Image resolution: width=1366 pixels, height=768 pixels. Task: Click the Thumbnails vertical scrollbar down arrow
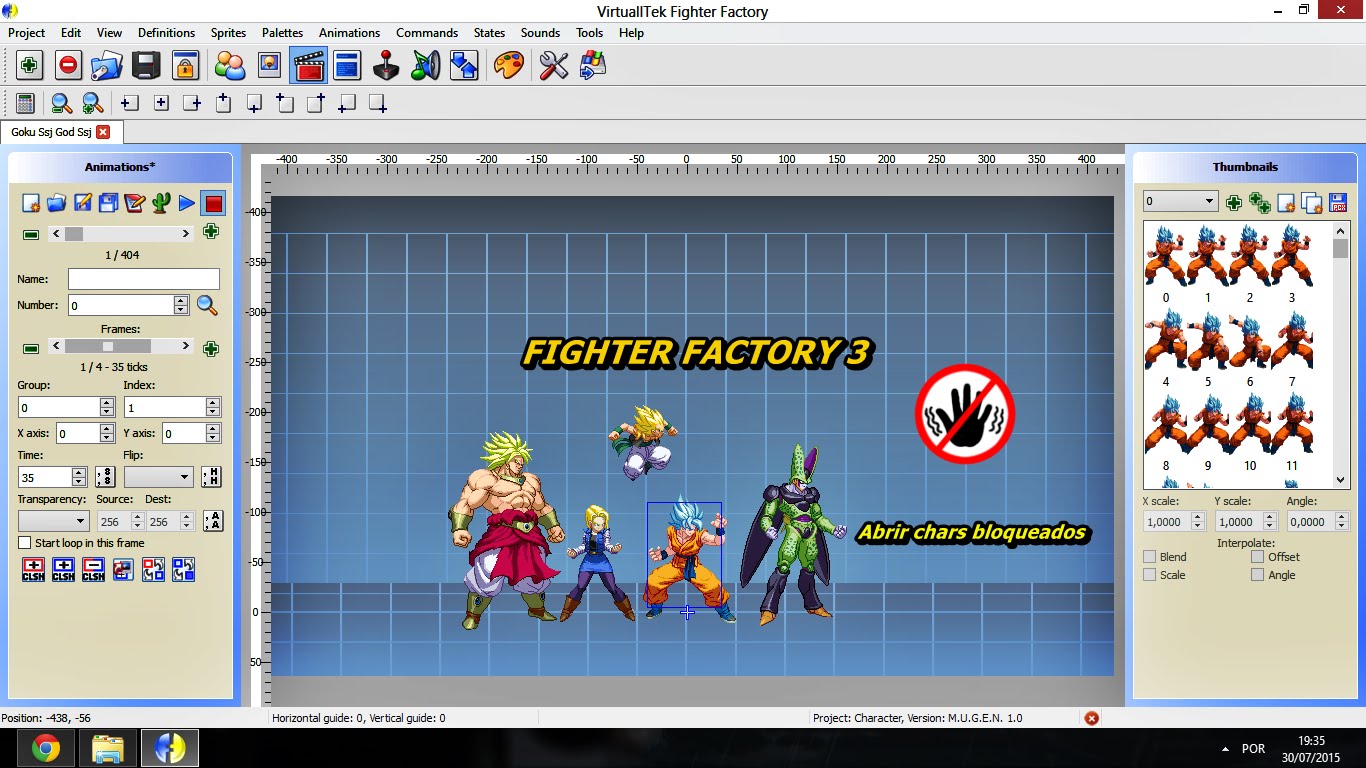1341,480
